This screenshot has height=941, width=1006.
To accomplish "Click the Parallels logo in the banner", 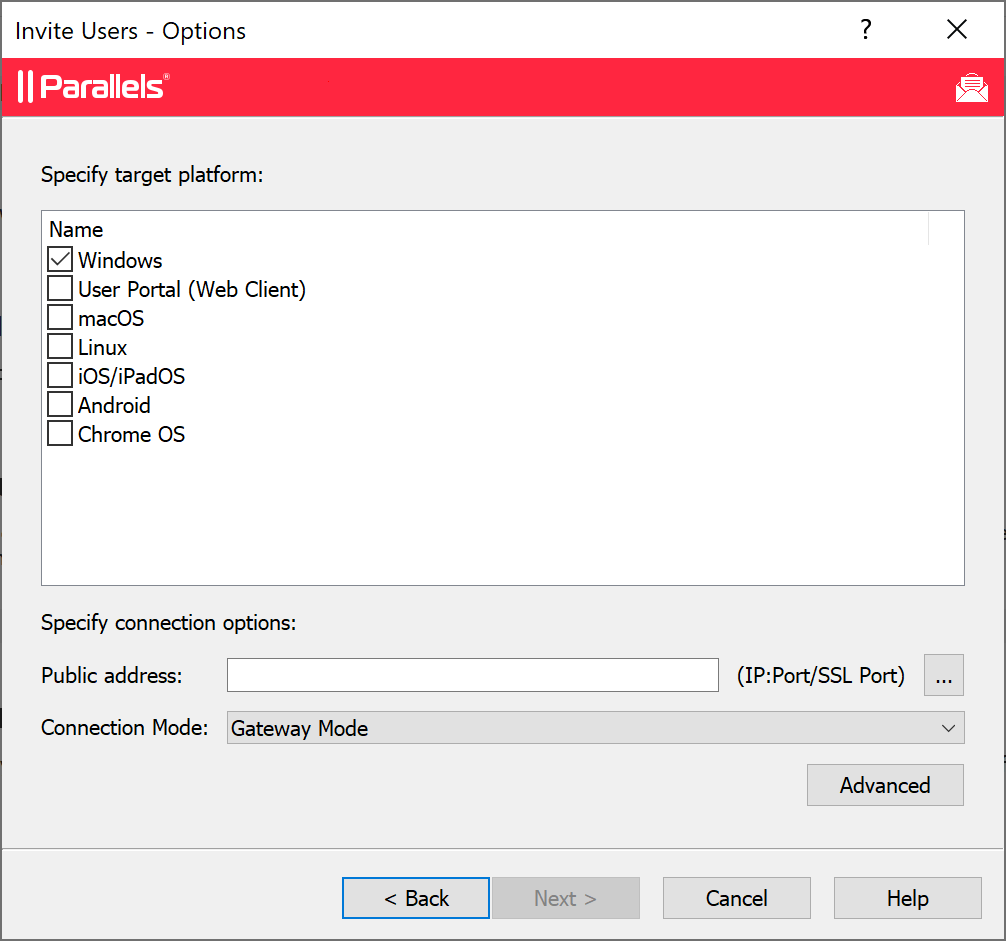I will click(x=94, y=87).
